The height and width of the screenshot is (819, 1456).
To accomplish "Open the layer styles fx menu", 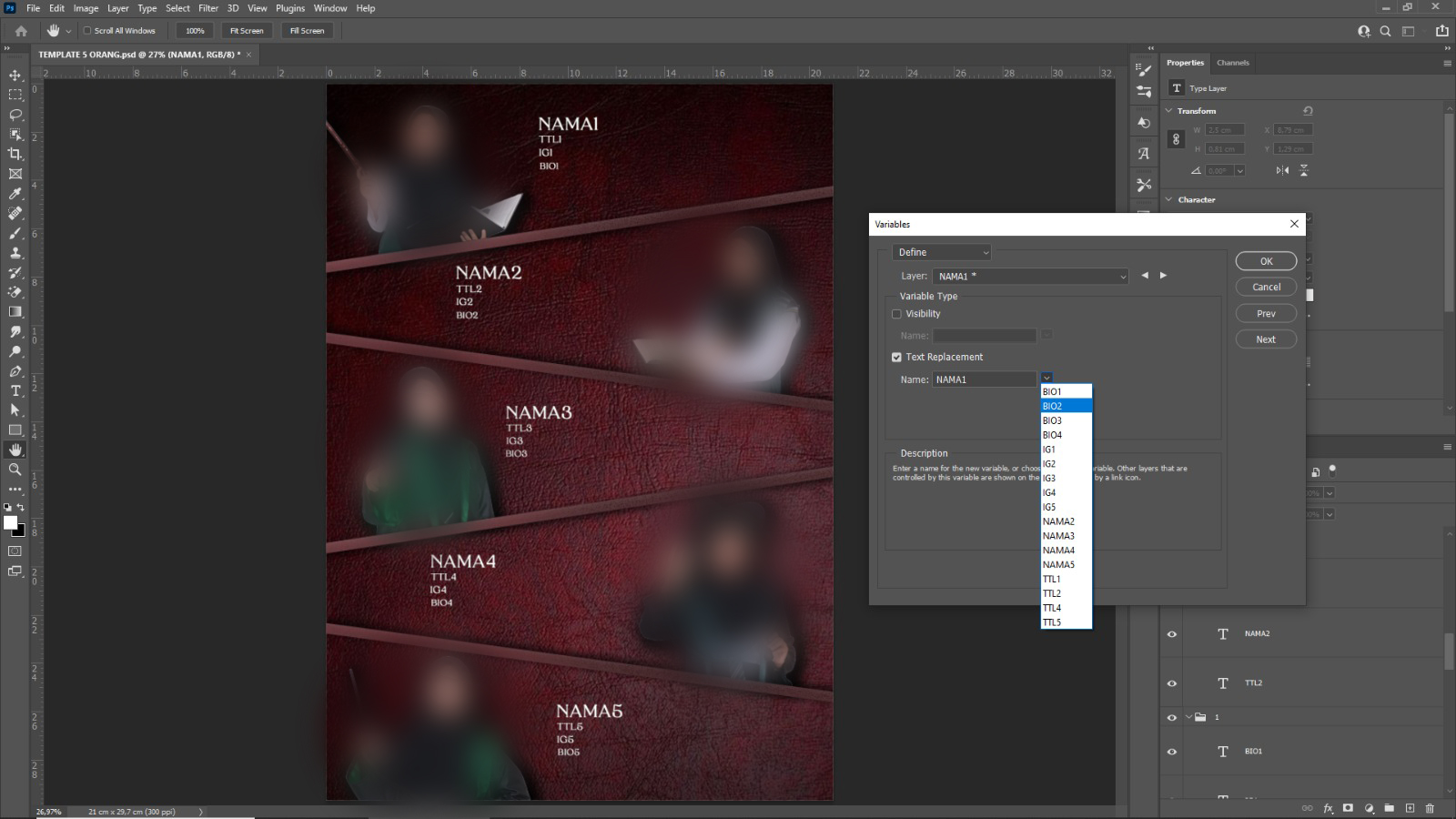I will pos(1330,807).
